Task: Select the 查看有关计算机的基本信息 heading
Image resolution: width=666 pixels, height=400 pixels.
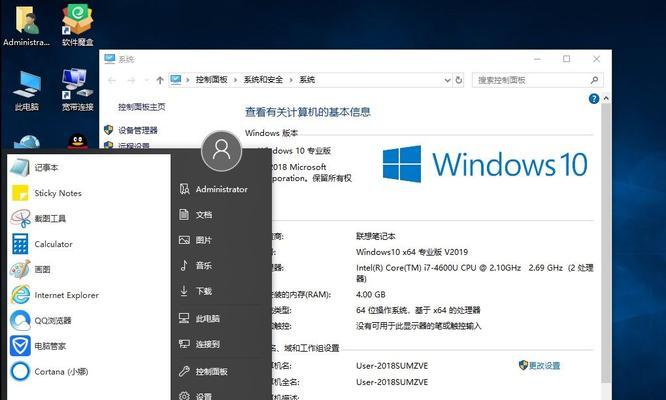Action: click(x=308, y=112)
